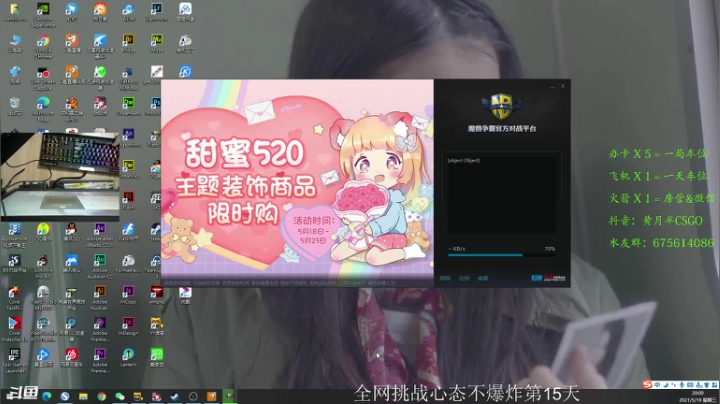Screen dimensions: 720x404
Task: Click the taskbar clock and date
Action: (x=698, y=397)
